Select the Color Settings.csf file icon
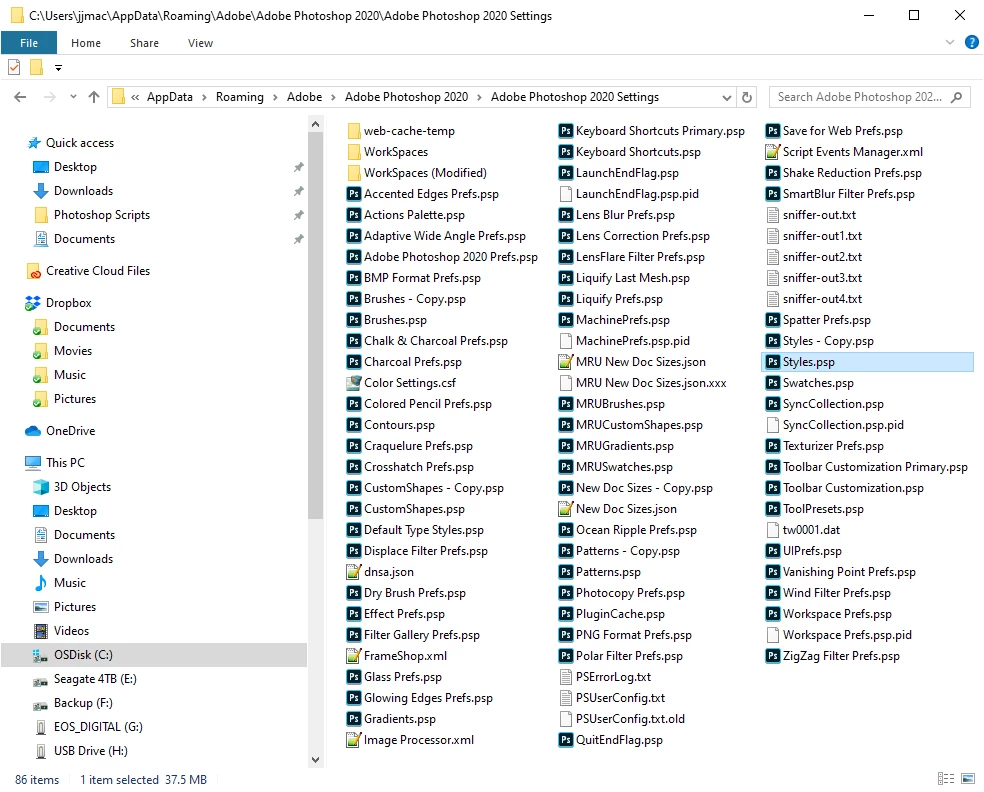Screen dimensions: 984x792 [354, 383]
